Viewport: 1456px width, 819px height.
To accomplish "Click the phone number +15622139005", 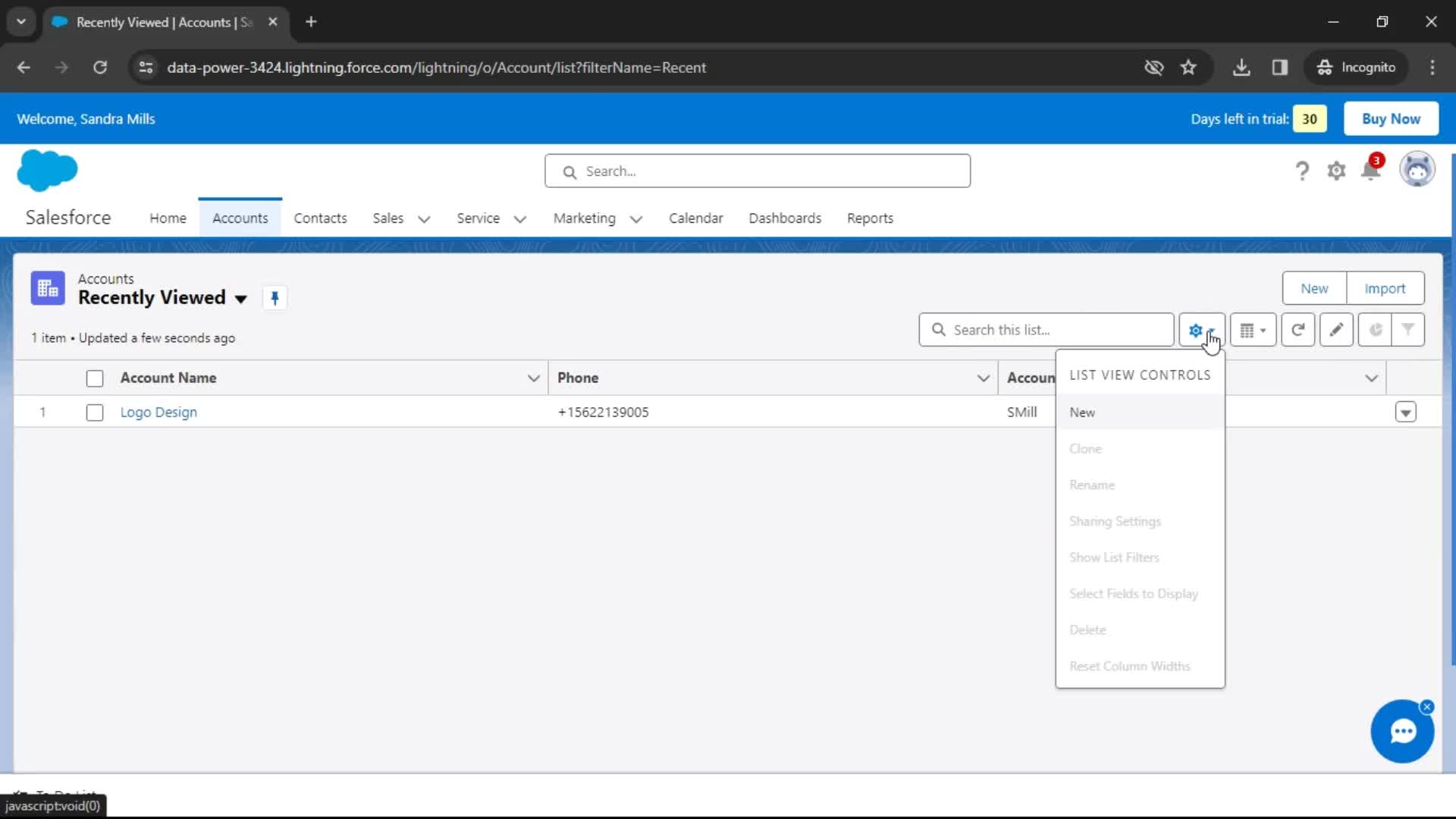I will click(x=603, y=413).
